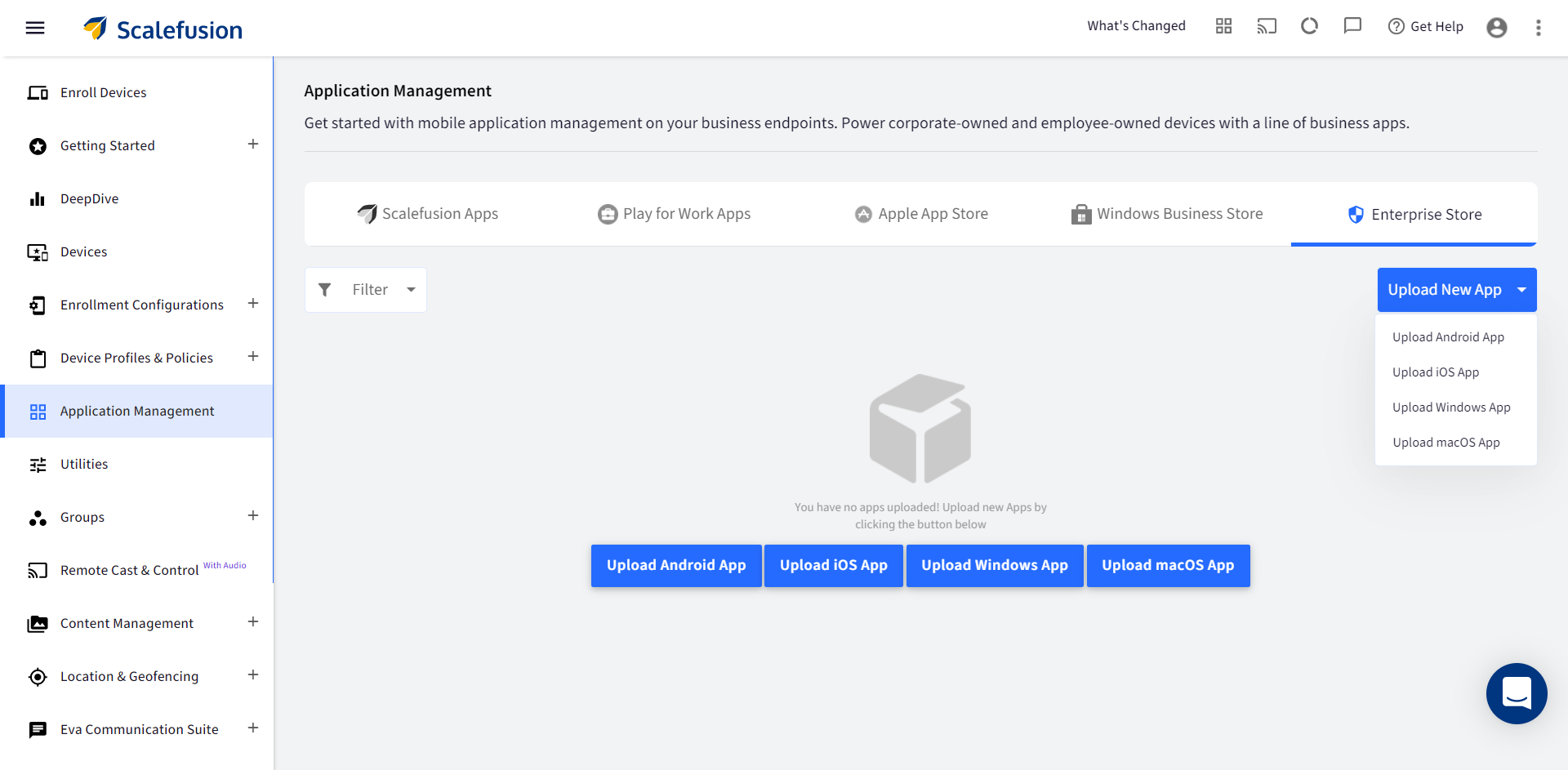The image size is (1568, 770).
Task: Click the Eva Communication Suite chat icon
Action: tap(38, 730)
